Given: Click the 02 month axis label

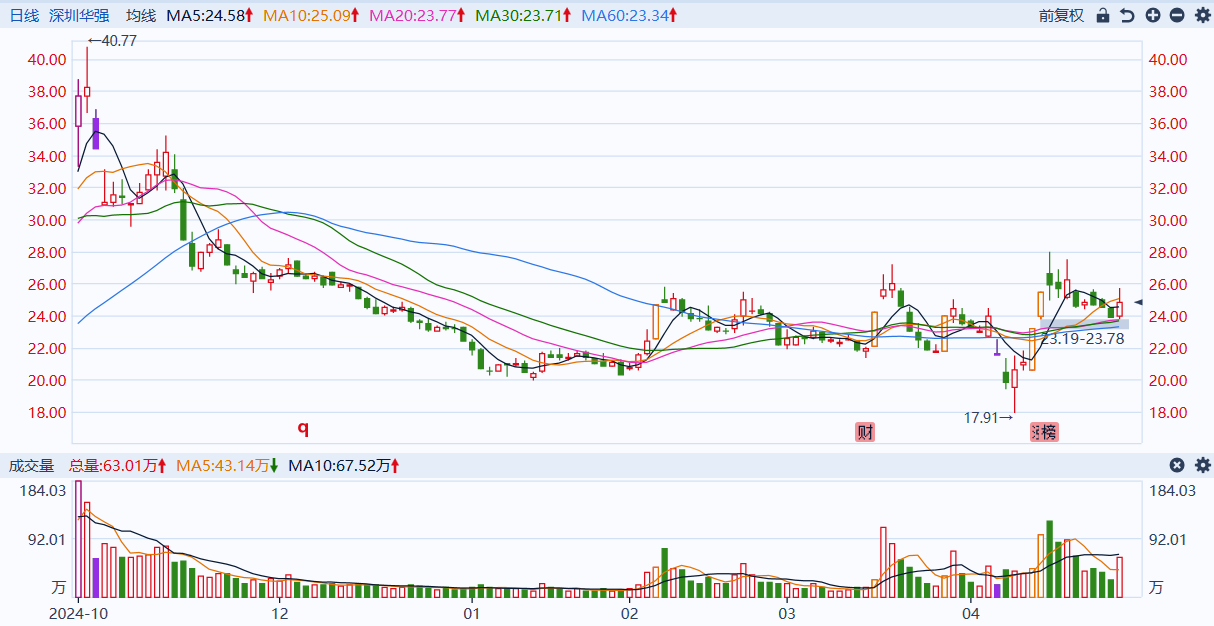Looking at the screenshot, I should [629, 612].
